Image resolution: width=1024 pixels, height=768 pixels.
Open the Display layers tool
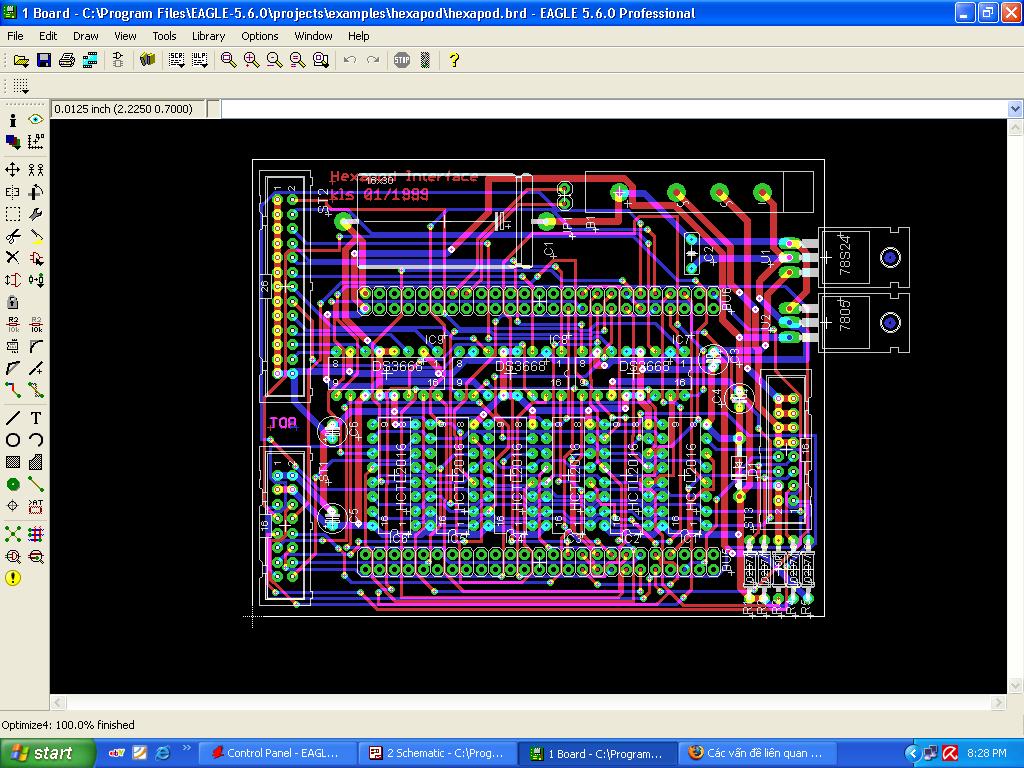pyautogui.click(x=13, y=142)
